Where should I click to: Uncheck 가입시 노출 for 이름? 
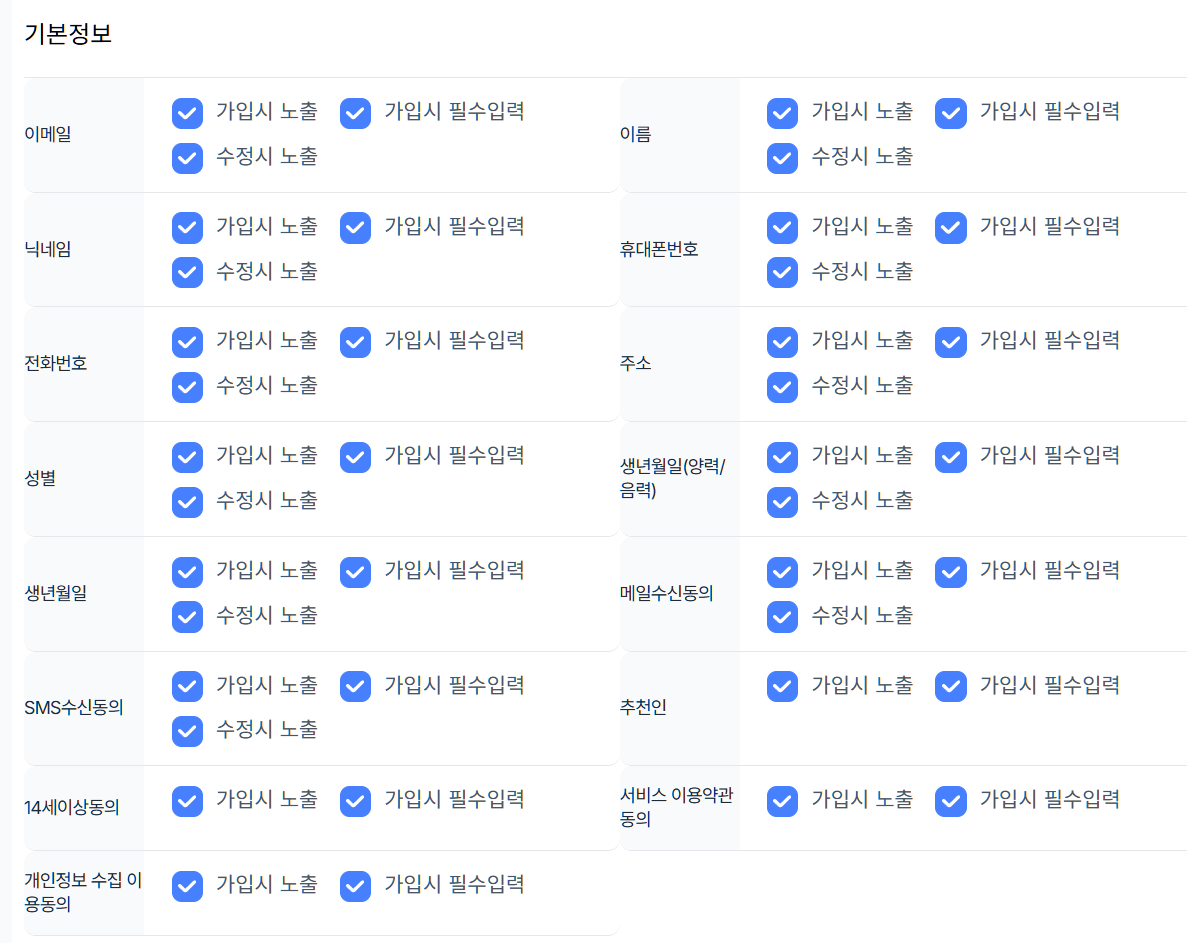pyautogui.click(x=782, y=113)
